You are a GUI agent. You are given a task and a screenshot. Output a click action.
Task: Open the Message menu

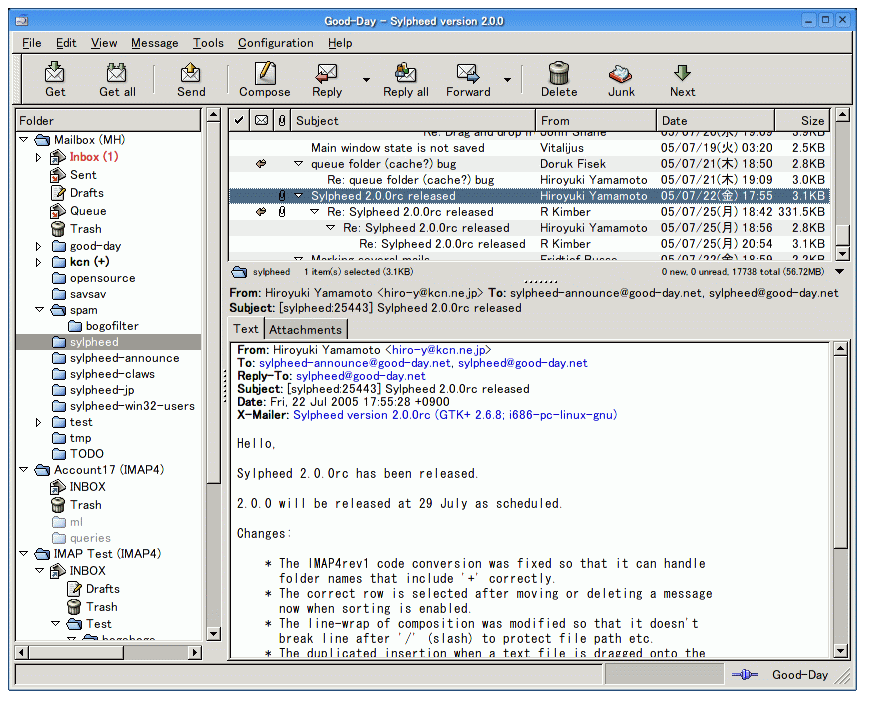[155, 43]
